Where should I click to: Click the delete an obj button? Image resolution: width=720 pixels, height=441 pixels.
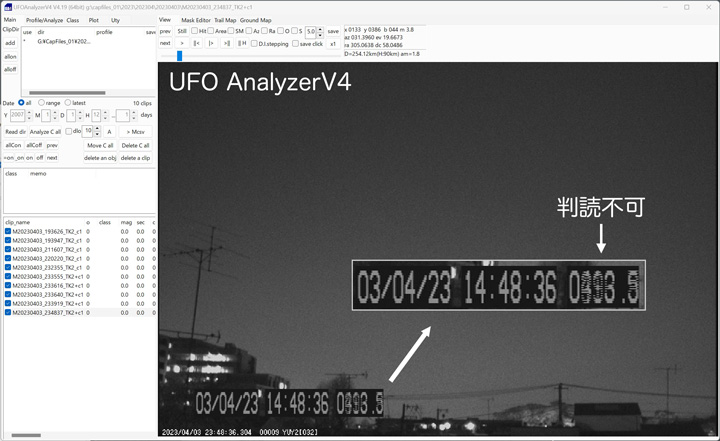click(100, 158)
